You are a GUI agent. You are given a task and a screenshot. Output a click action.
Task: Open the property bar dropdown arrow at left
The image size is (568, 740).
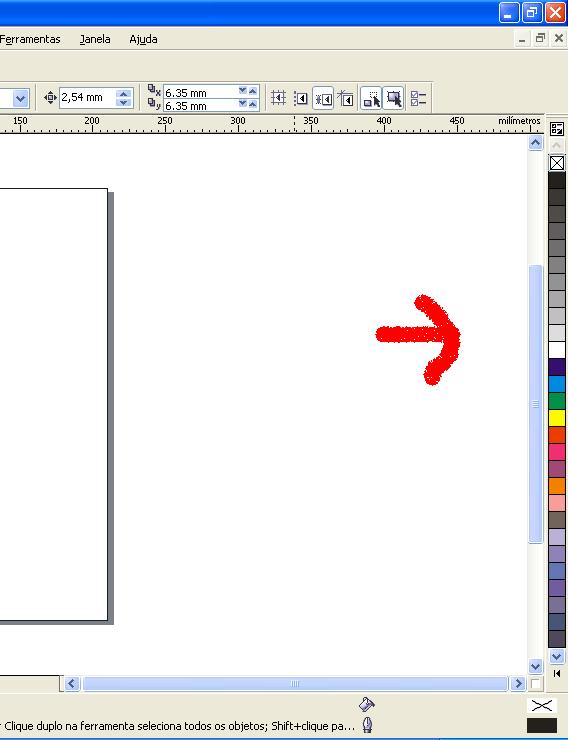pyautogui.click(x=20, y=99)
